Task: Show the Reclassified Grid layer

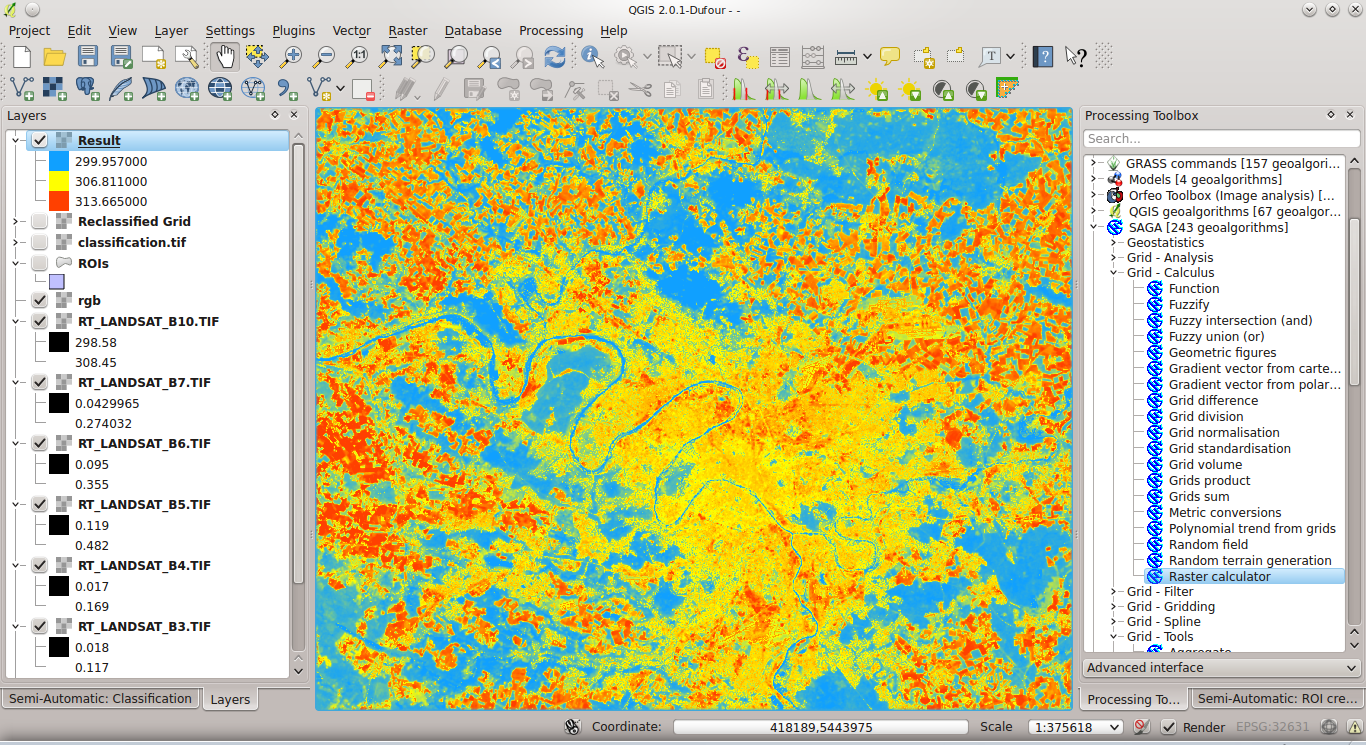Action: (39, 221)
